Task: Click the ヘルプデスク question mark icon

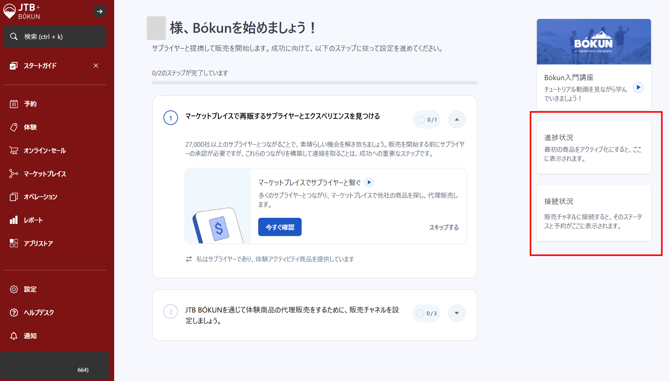Action: click(14, 313)
